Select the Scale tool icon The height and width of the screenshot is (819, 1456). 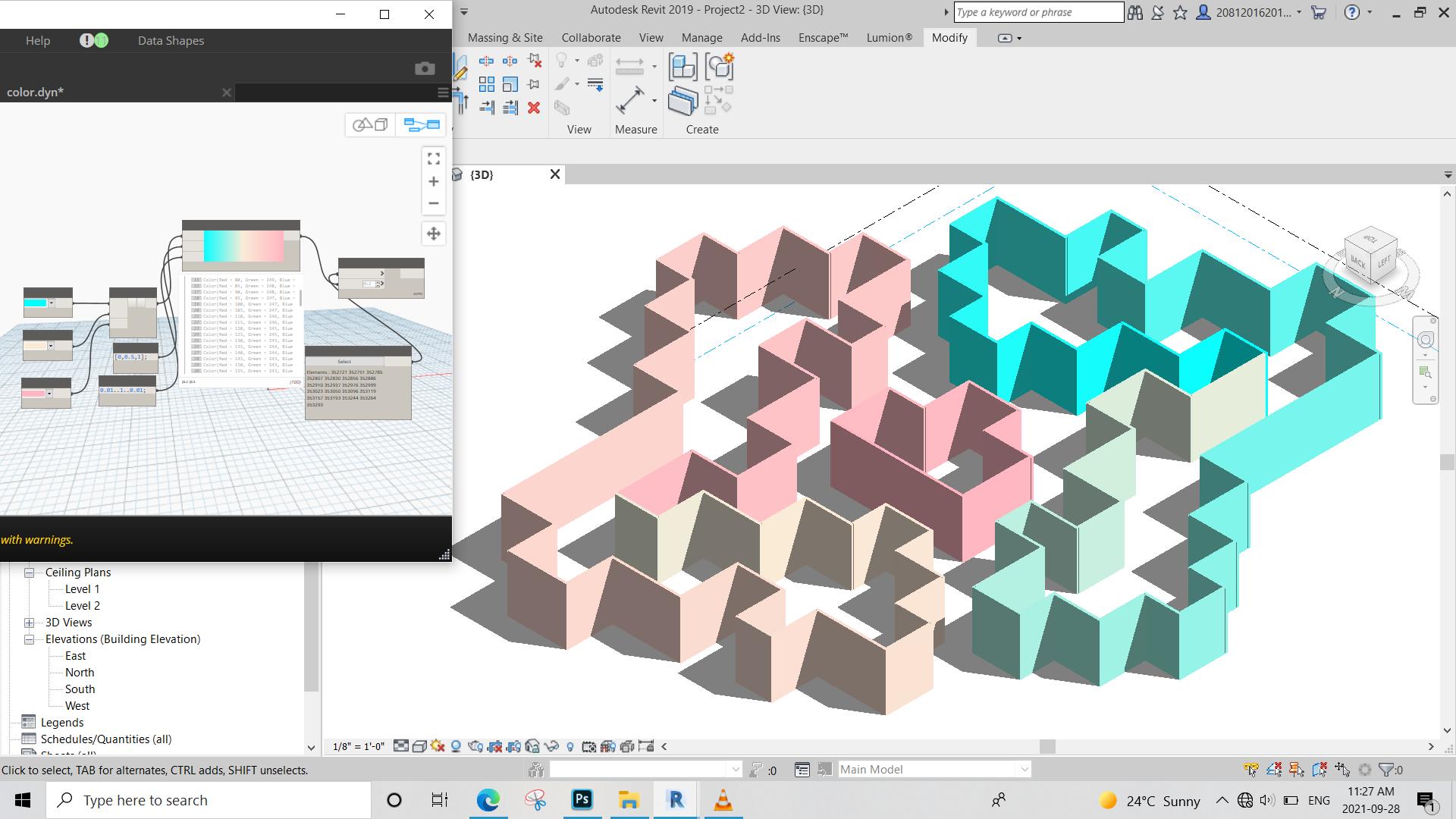(x=510, y=84)
